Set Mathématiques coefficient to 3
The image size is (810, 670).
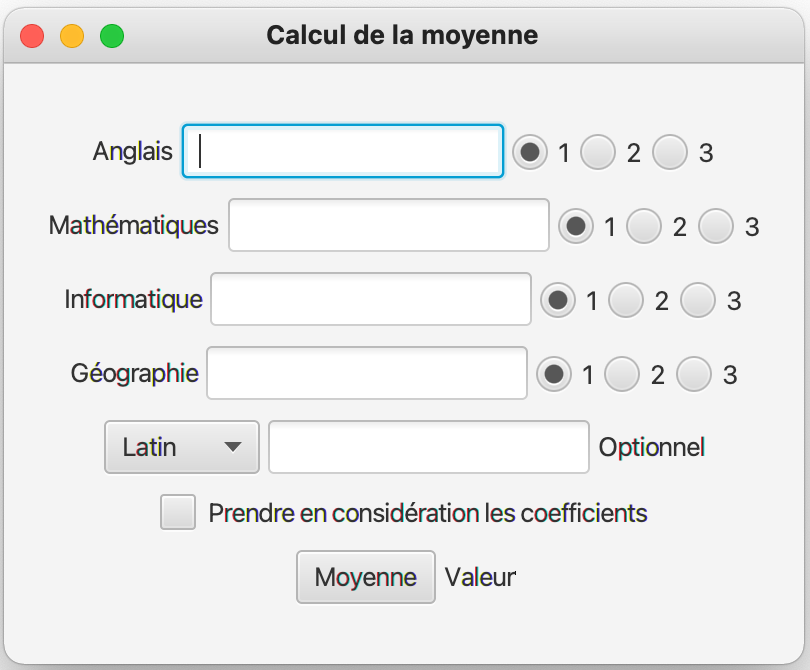click(x=716, y=226)
